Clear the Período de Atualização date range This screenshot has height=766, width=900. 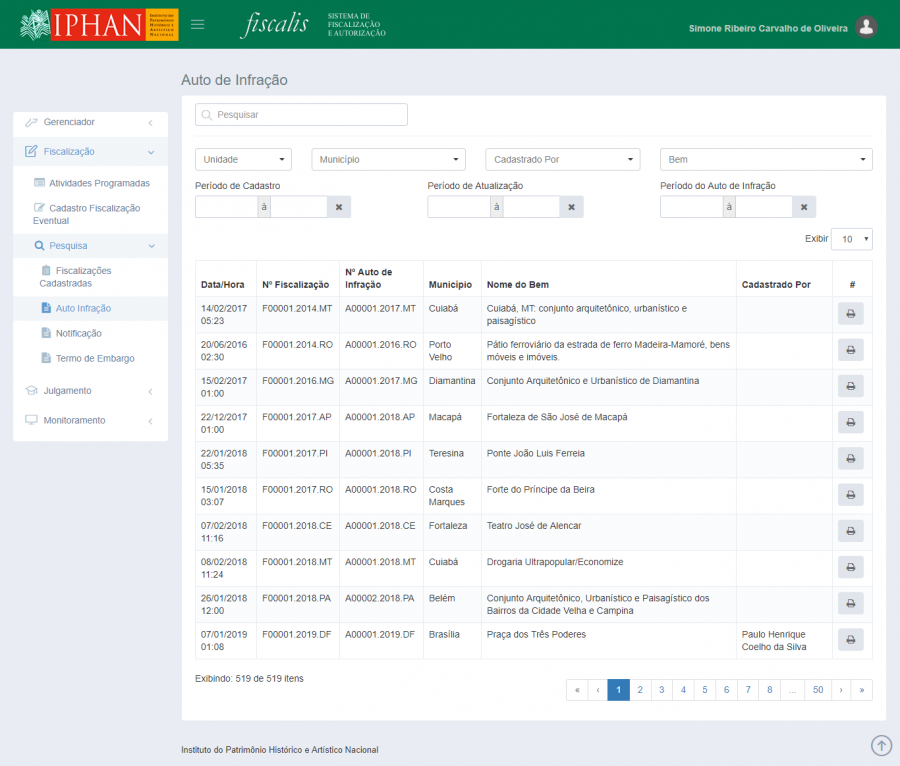pyautogui.click(x=571, y=207)
